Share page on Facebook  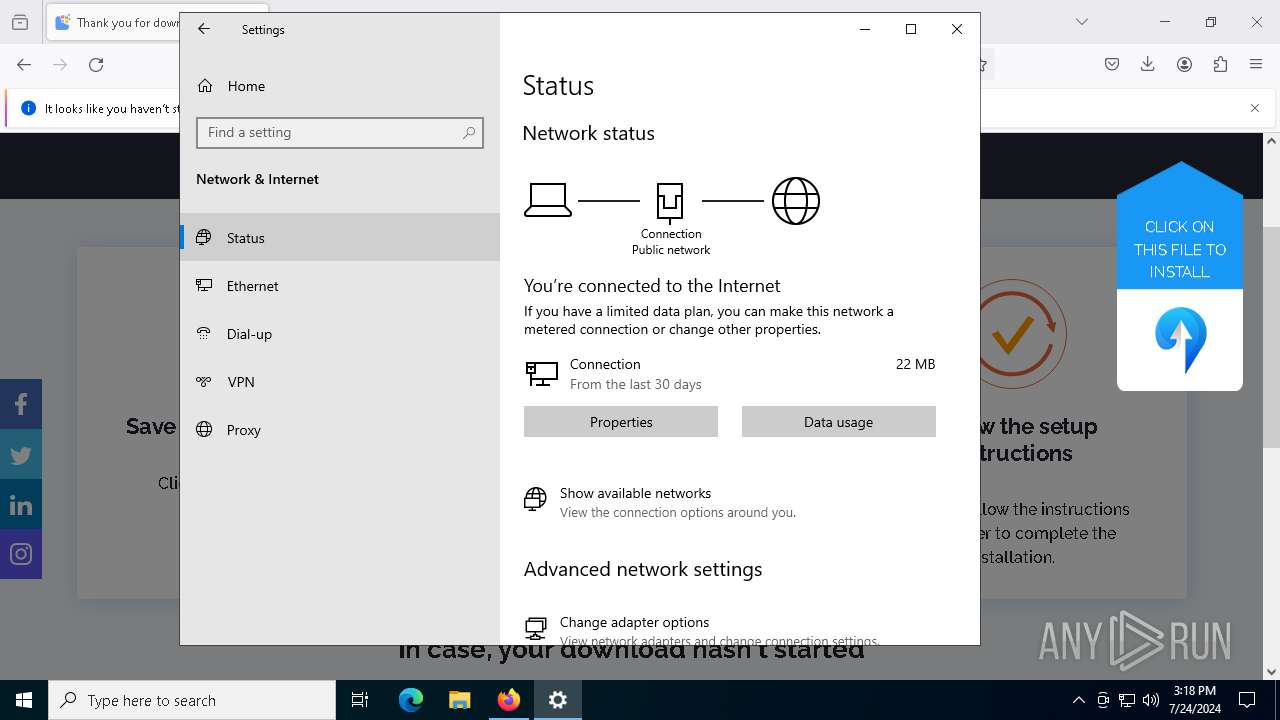21,404
